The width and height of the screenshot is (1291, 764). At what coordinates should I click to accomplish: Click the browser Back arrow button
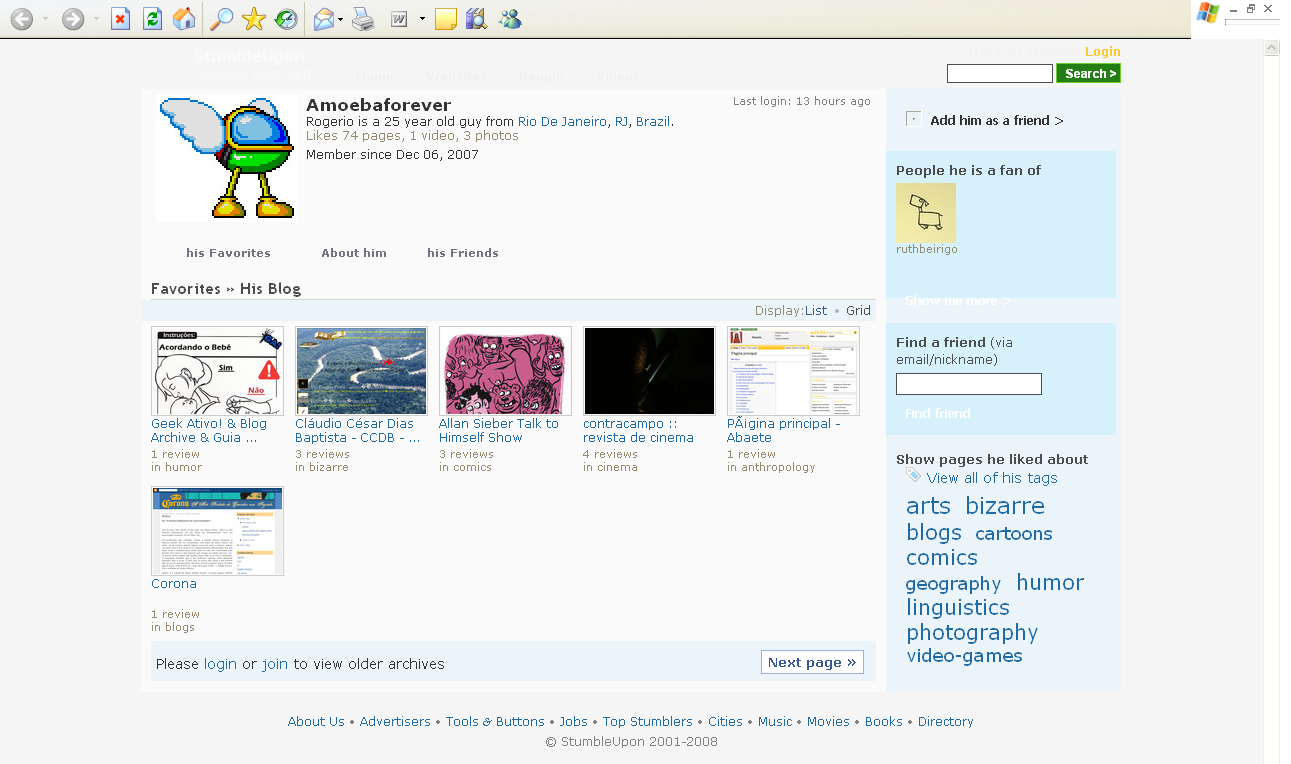tap(21, 19)
